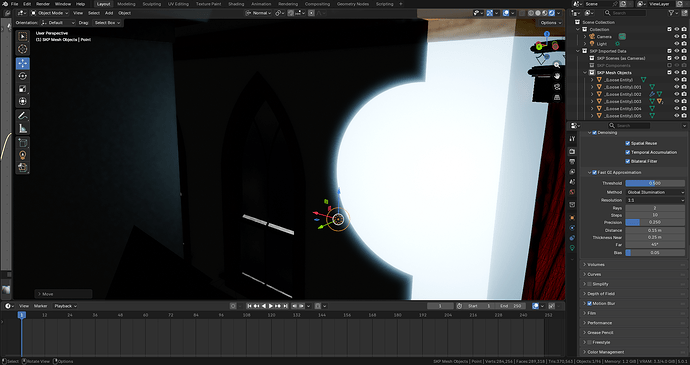
Task: Open the viewport Add menu
Action: (109, 13)
